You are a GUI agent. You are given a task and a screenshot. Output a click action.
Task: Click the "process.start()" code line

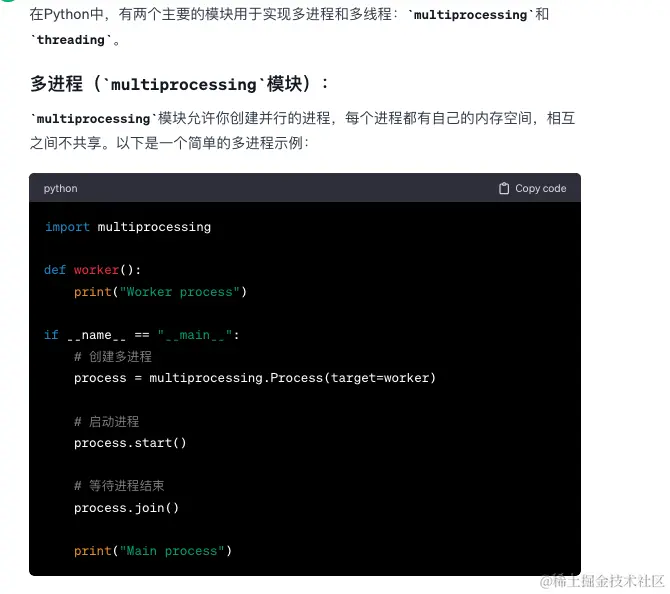coord(130,443)
